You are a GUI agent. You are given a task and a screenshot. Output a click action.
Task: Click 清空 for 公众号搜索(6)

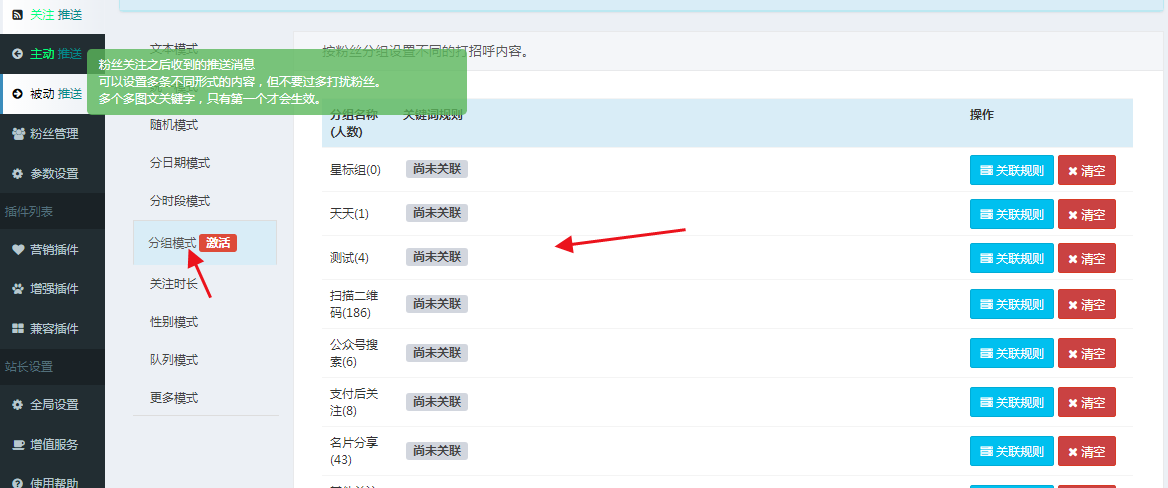(x=1087, y=353)
